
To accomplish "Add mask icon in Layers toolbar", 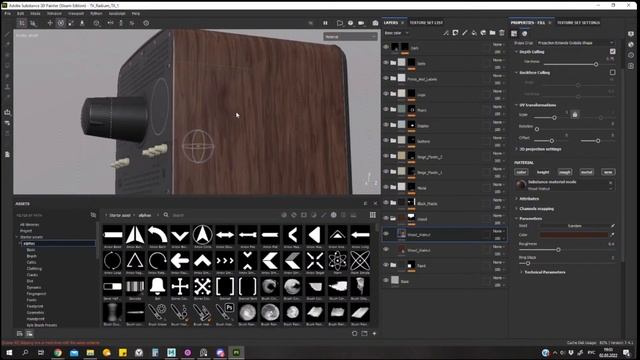I will click(x=456, y=33).
